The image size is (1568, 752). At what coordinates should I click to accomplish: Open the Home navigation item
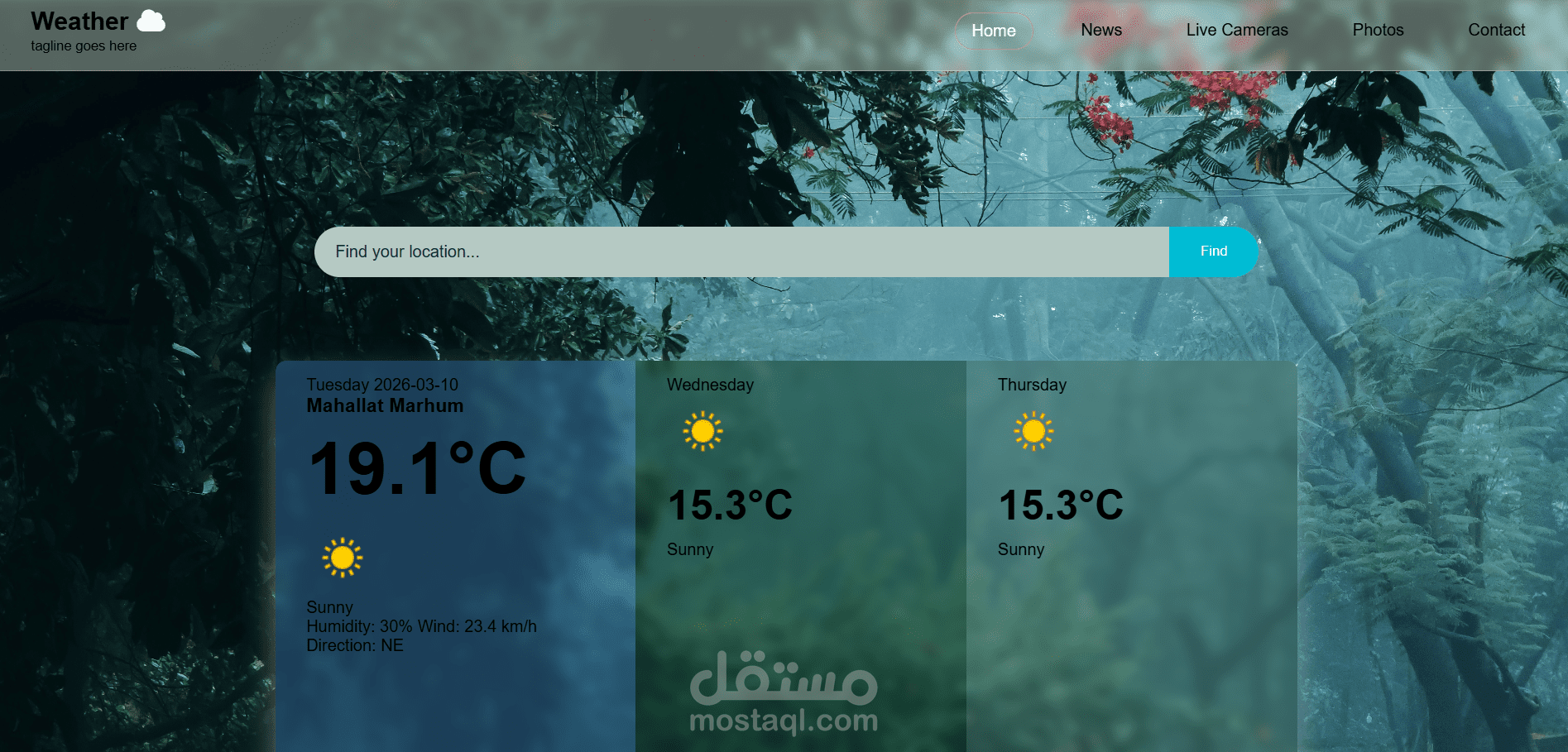[x=993, y=30]
